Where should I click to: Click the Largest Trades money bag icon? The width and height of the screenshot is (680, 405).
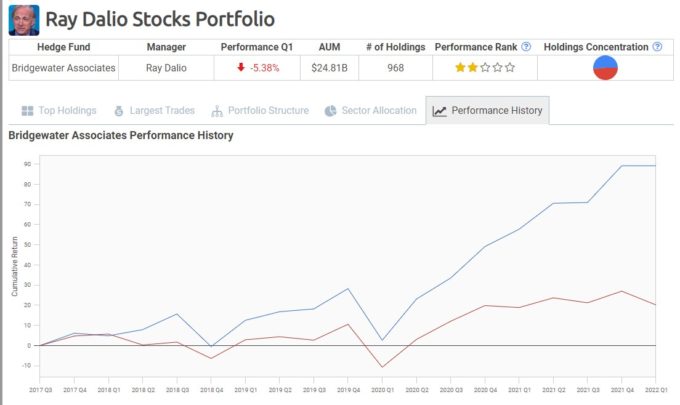[118, 111]
